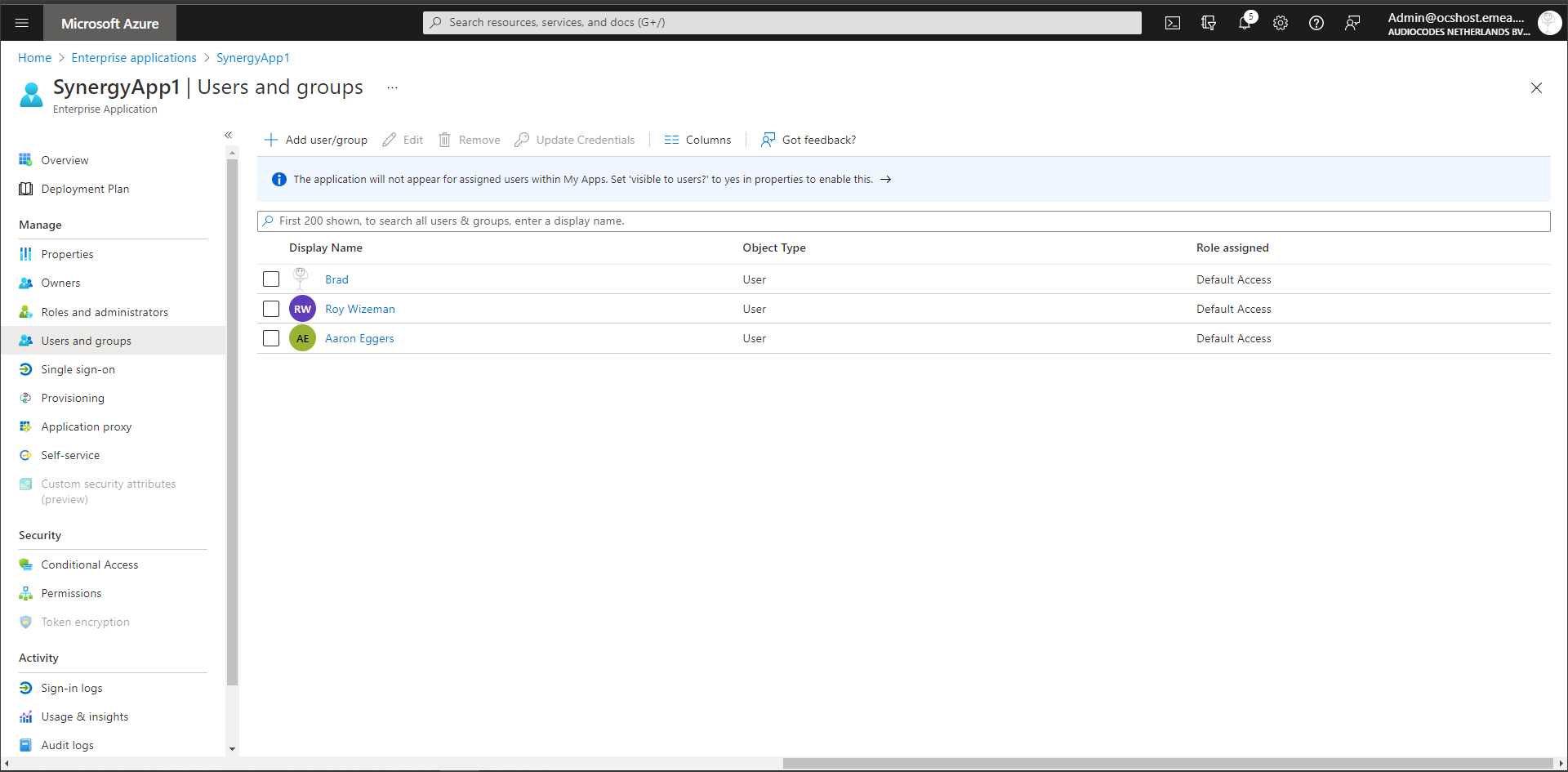Click the Object Type column header
This screenshot has height=772, width=1568.
tap(774, 248)
